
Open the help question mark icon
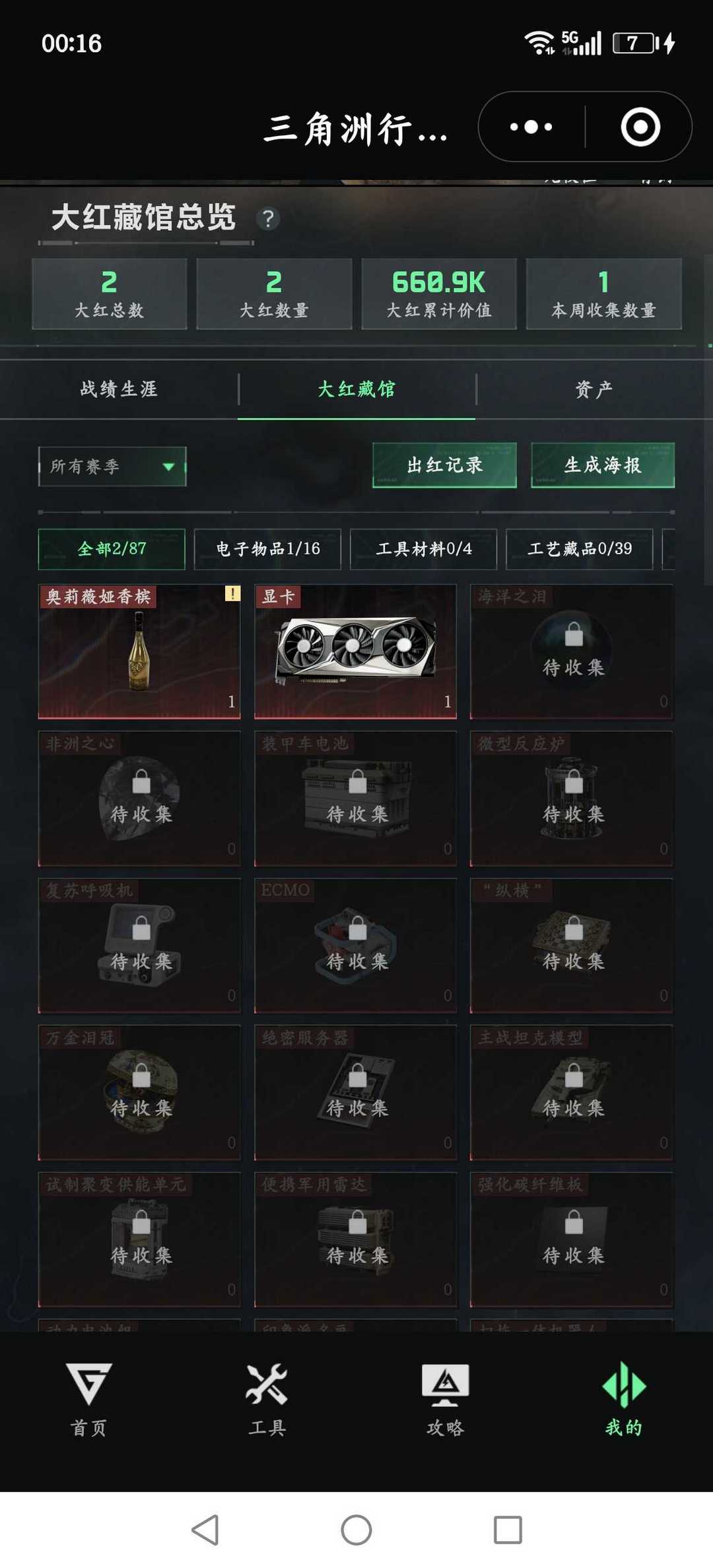point(268,218)
